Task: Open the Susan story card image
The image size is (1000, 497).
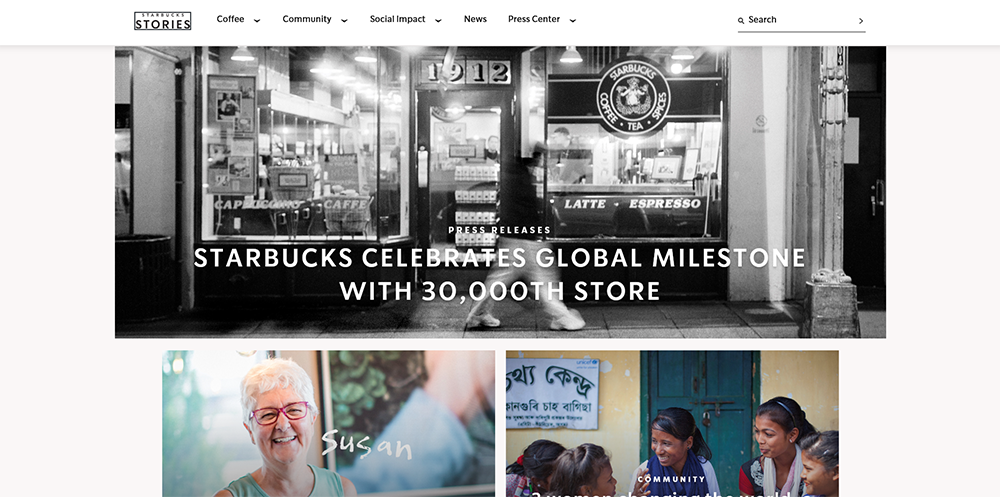Action: click(x=328, y=424)
